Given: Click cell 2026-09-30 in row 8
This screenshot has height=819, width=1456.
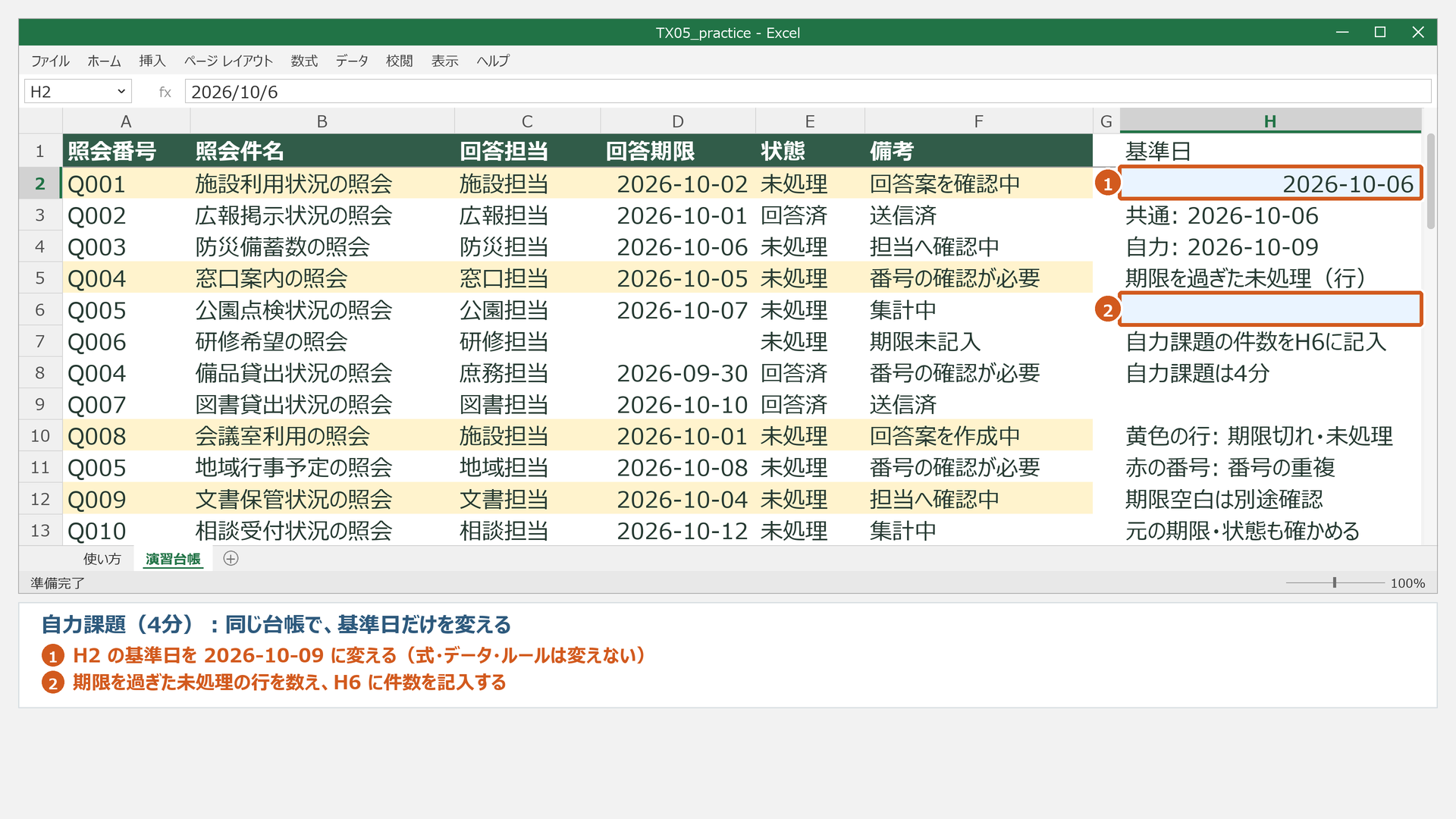Looking at the screenshot, I should 678,373.
